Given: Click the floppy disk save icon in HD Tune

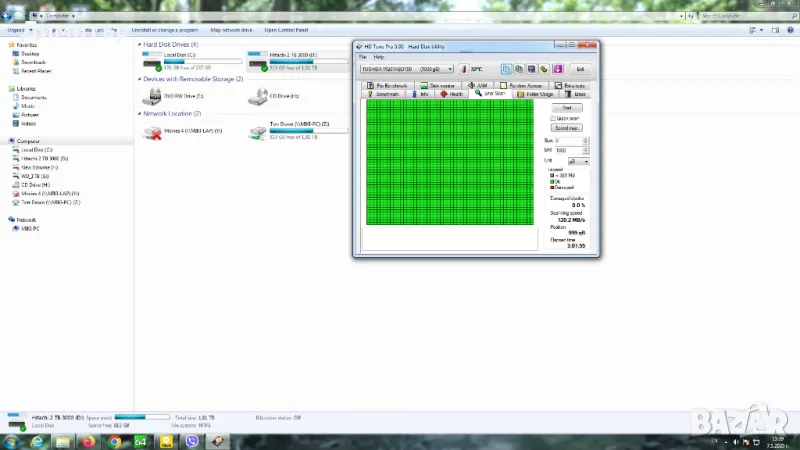Looking at the screenshot, I should coord(531,69).
